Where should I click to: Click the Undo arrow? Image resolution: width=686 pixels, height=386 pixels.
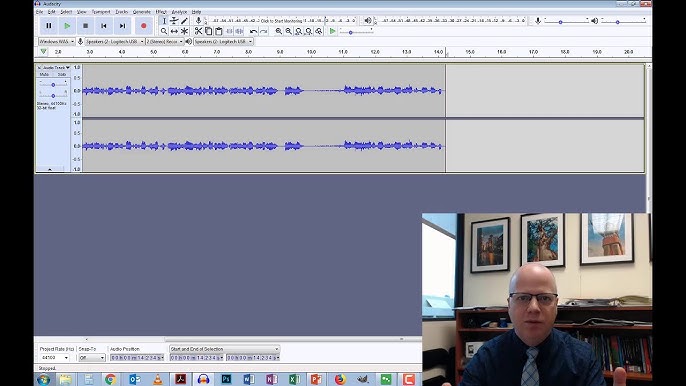(253, 31)
